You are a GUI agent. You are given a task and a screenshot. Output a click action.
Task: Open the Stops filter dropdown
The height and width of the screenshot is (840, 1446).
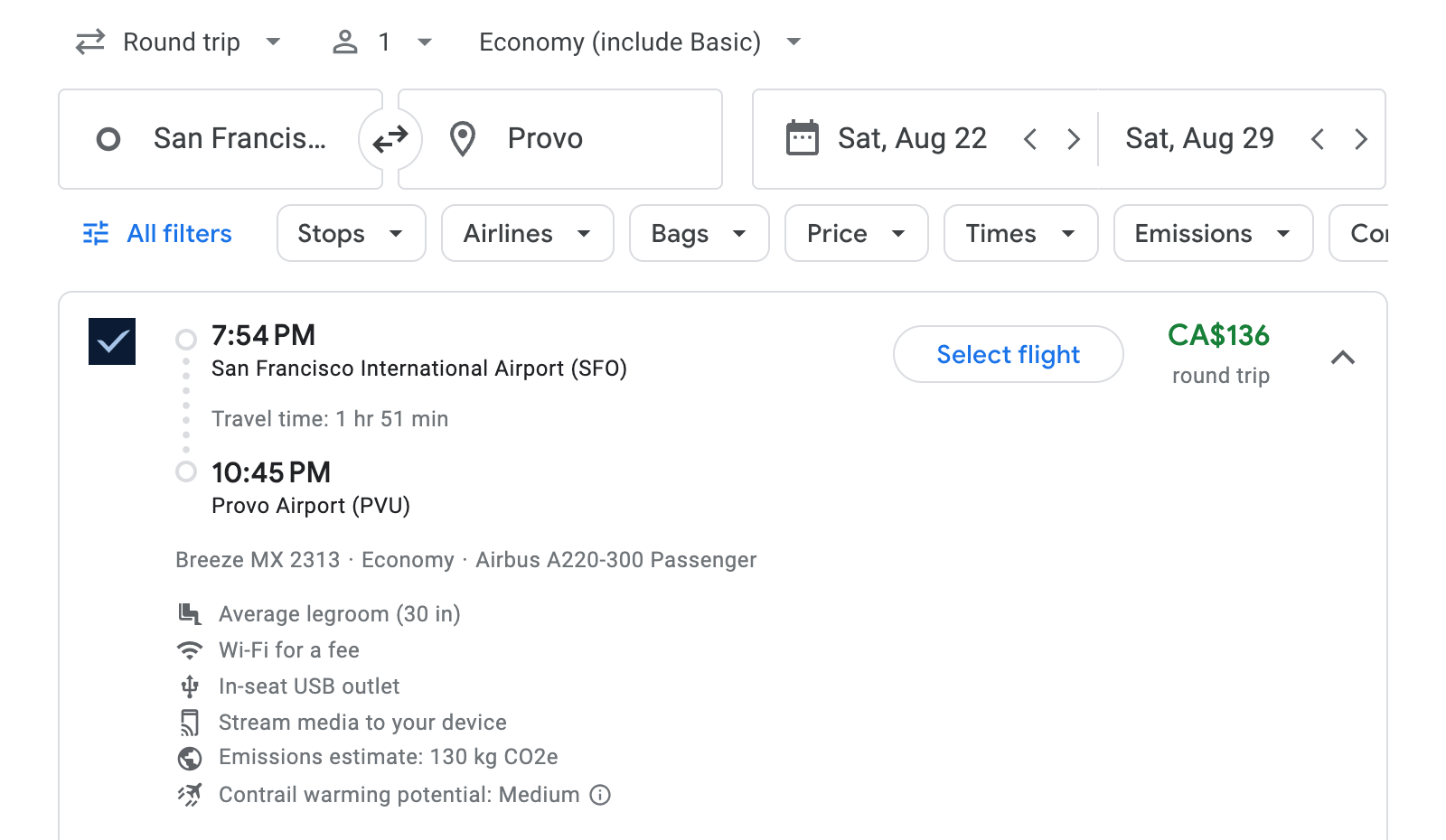pyautogui.click(x=351, y=233)
